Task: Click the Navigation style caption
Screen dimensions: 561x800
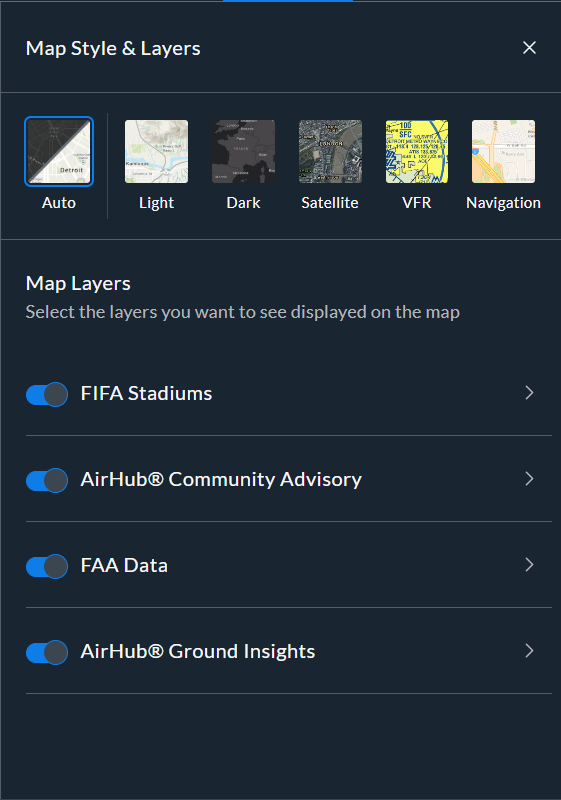Action: (503, 203)
